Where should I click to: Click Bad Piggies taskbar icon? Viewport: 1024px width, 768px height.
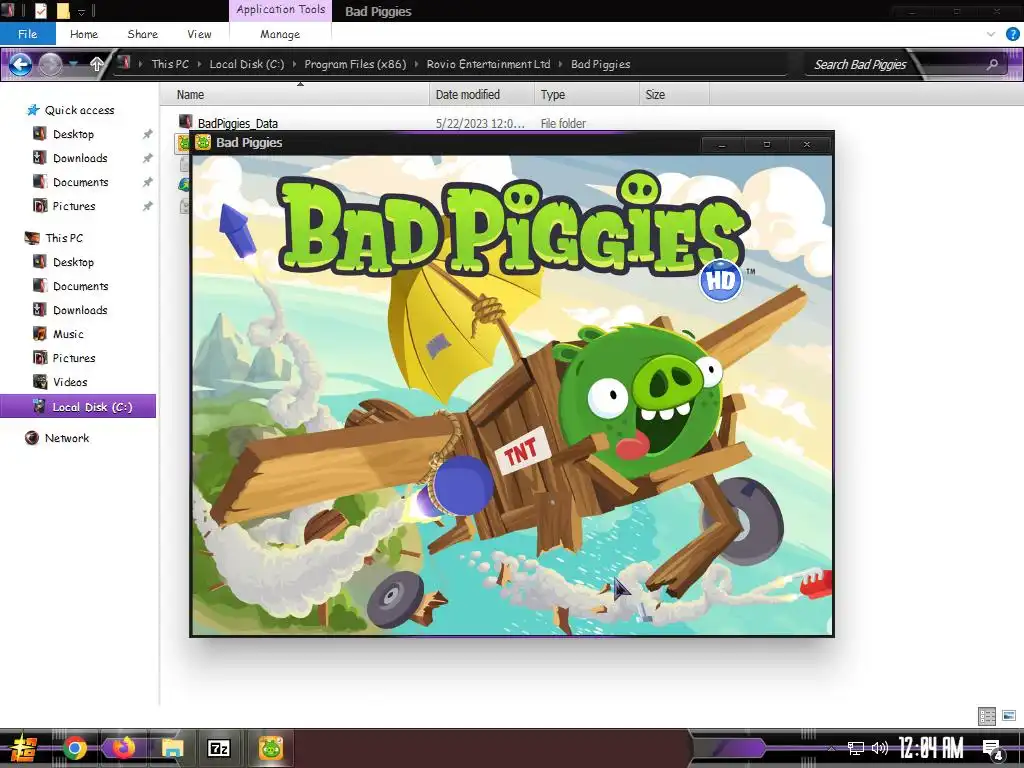[x=270, y=748]
